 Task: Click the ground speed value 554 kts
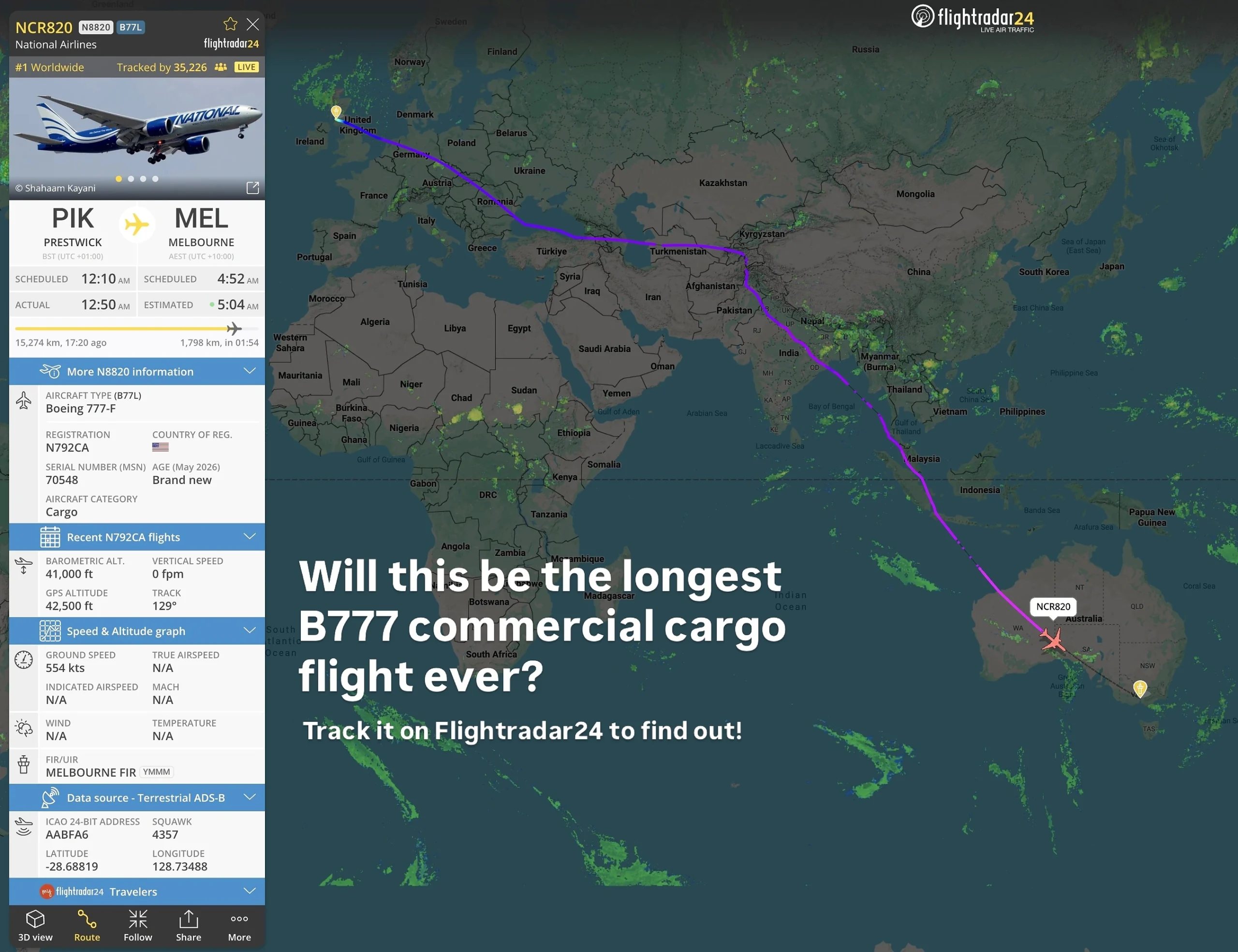click(65, 668)
